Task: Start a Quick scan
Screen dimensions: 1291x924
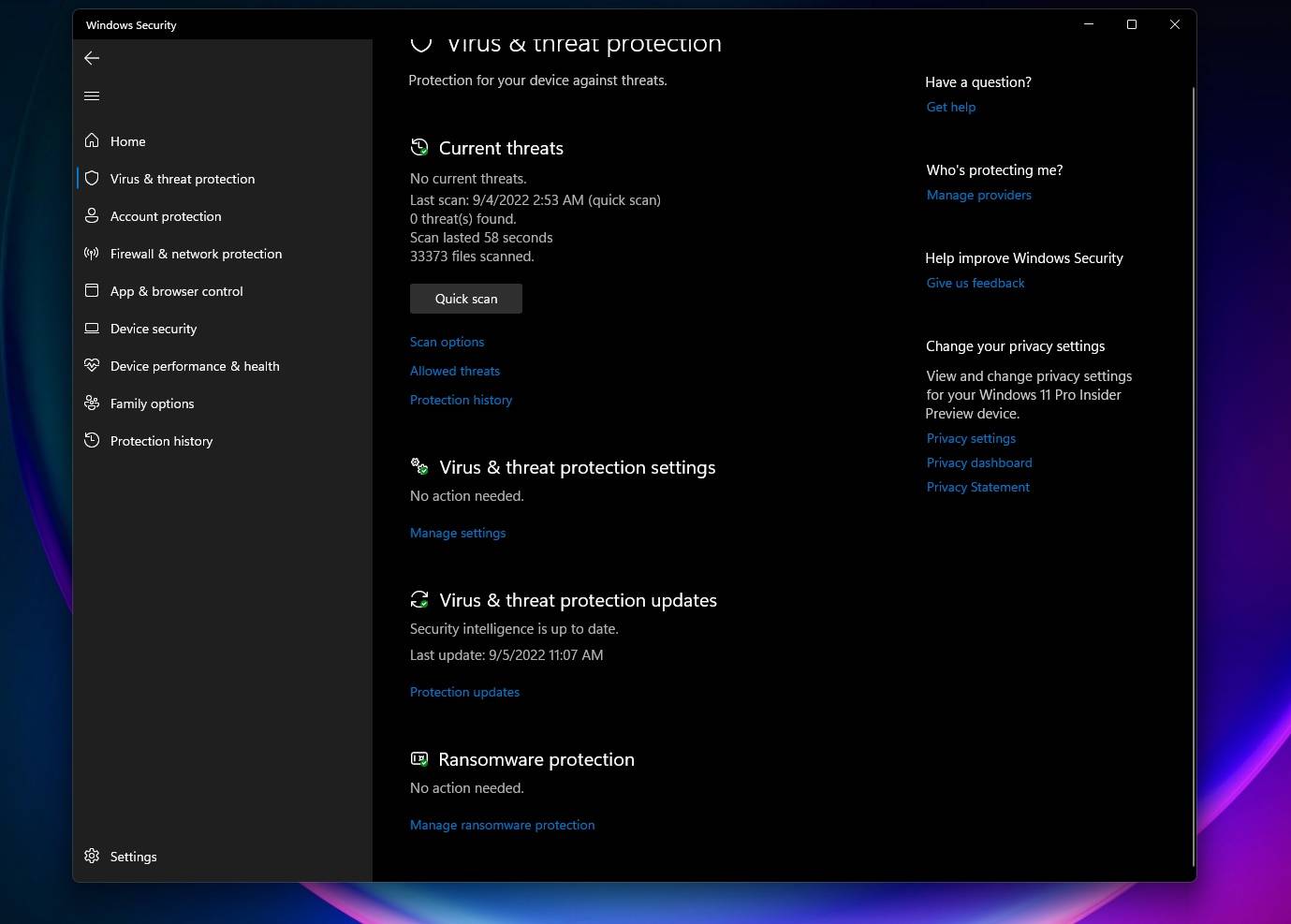Action: tap(465, 298)
